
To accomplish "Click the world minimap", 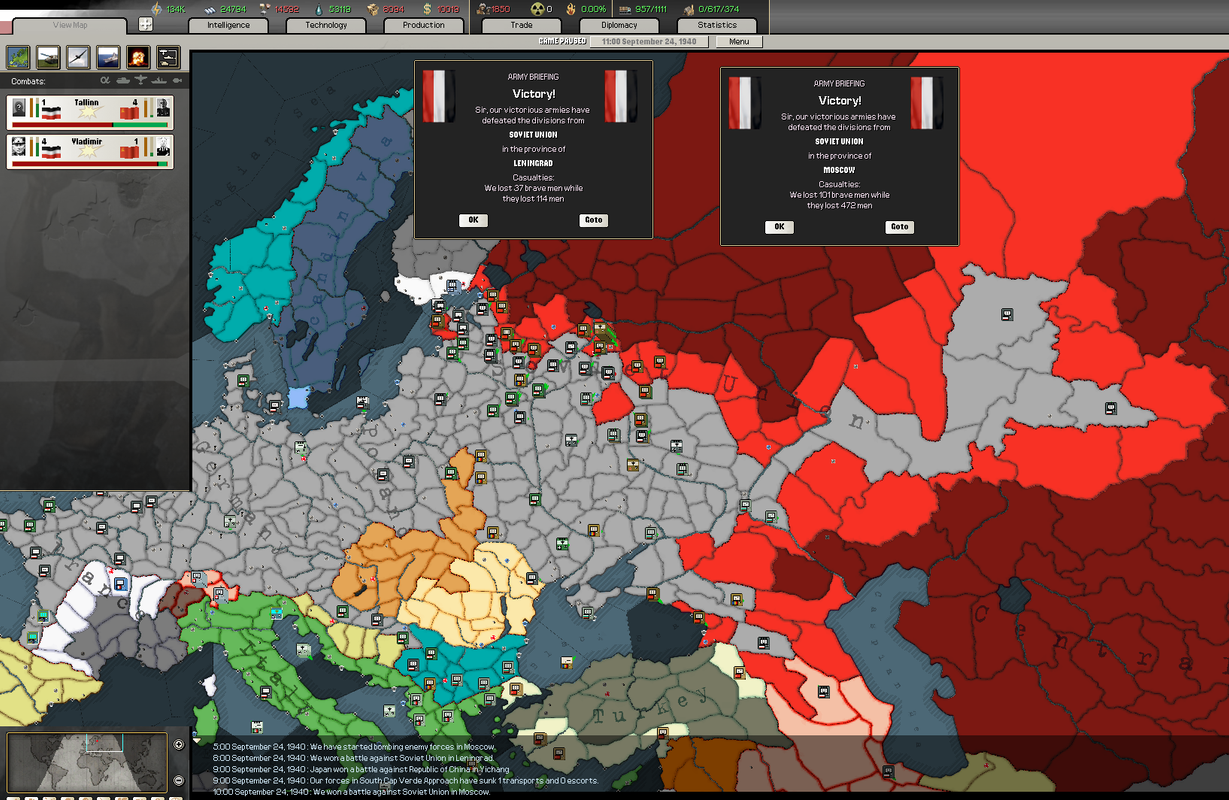I will point(87,763).
